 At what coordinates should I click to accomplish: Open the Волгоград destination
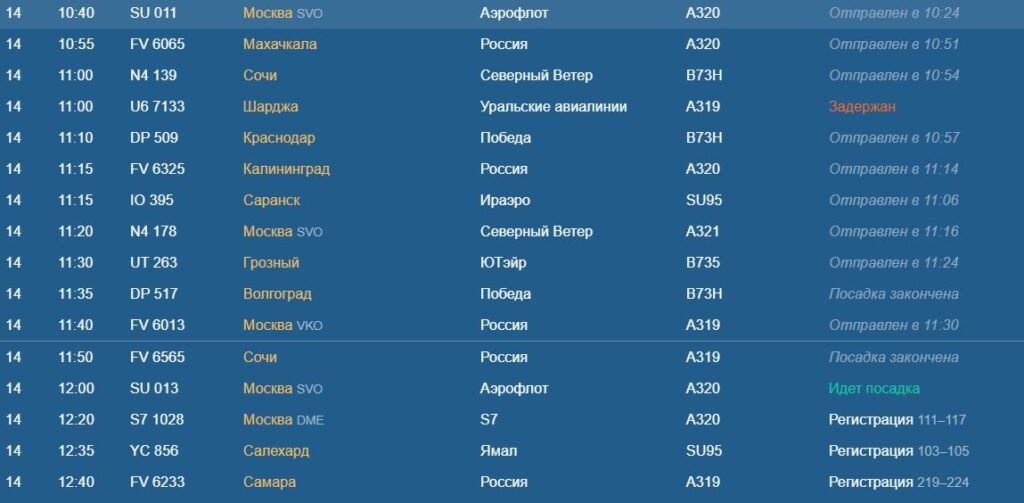pyautogui.click(x=277, y=294)
